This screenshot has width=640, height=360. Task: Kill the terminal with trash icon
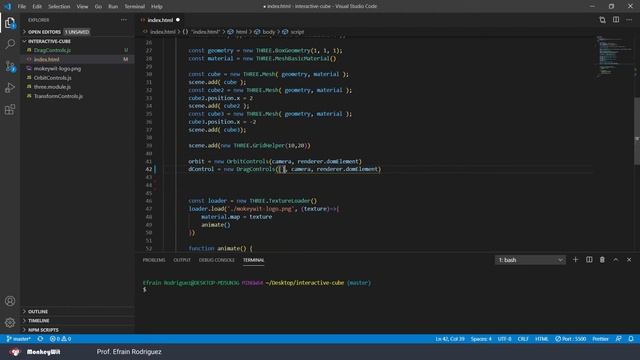pos(602,260)
